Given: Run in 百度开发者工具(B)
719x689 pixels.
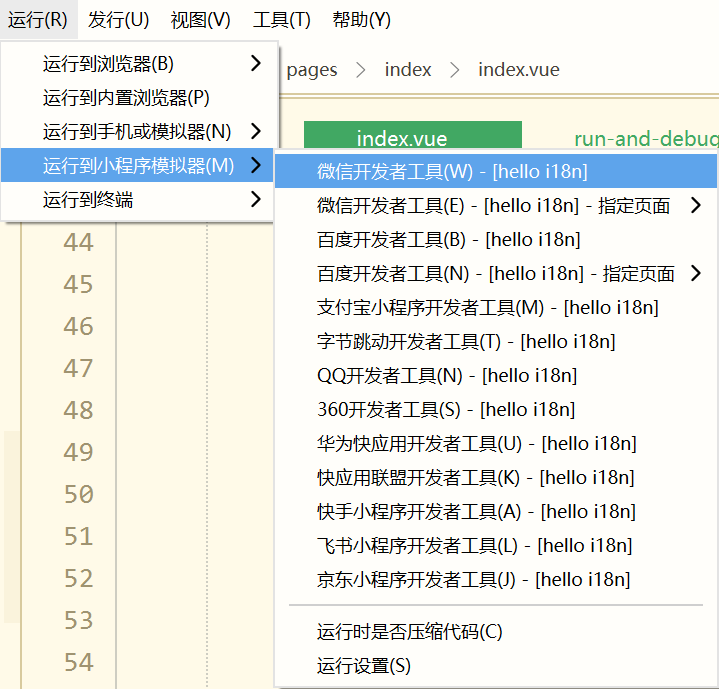Looking at the screenshot, I should [448, 240].
